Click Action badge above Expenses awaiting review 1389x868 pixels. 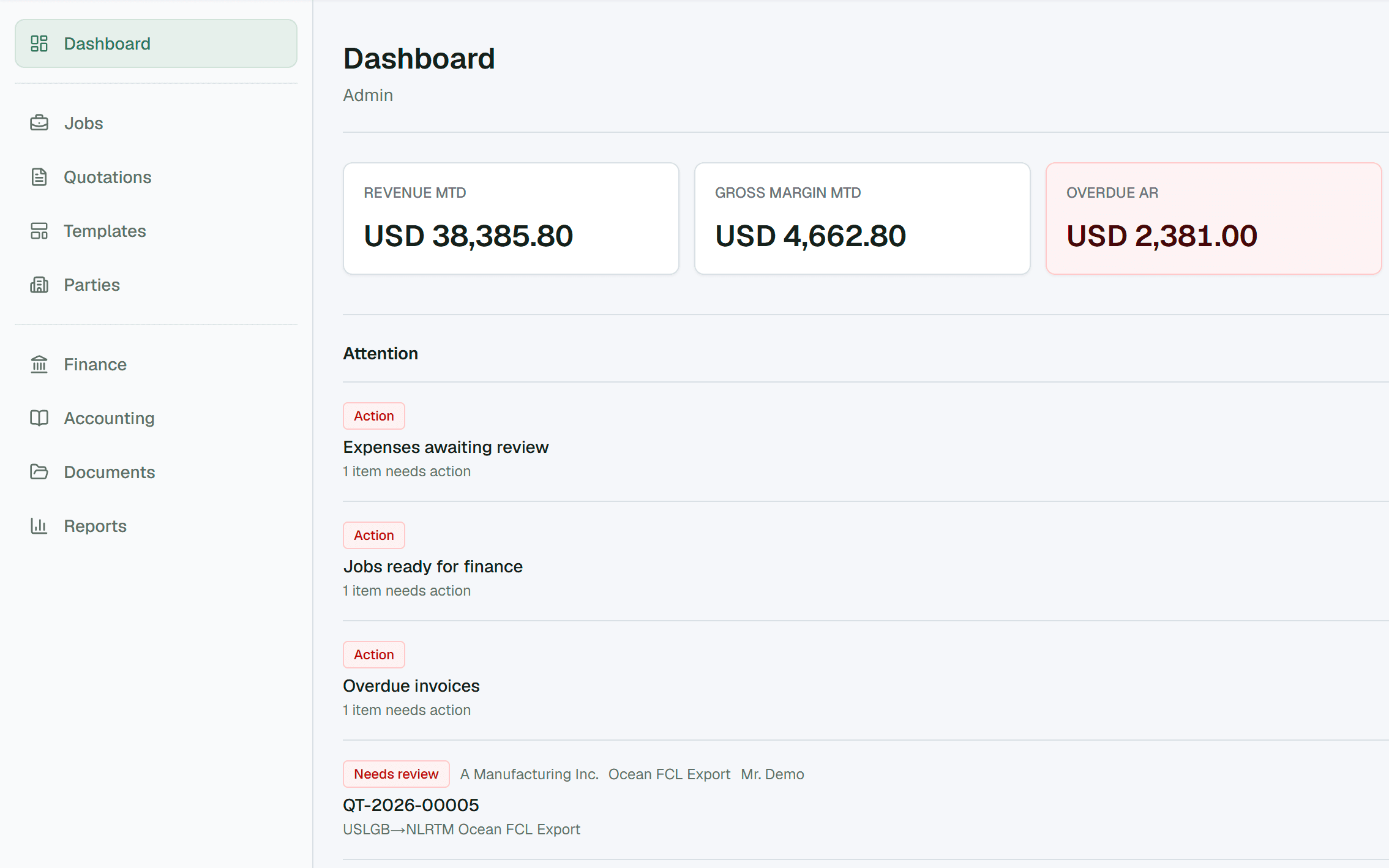[374, 416]
